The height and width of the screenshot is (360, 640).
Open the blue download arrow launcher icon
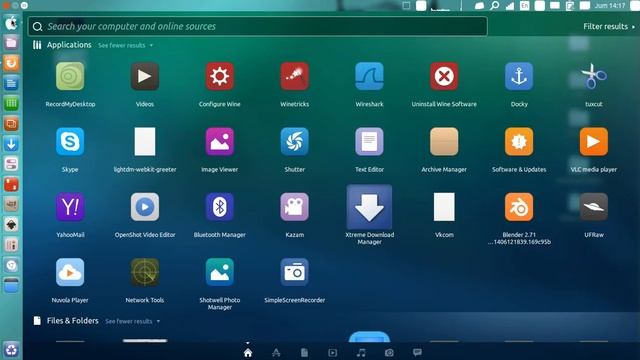[11, 144]
